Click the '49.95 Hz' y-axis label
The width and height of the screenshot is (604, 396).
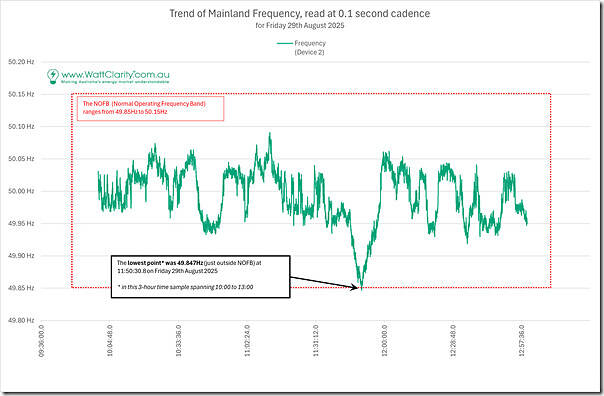(x=21, y=223)
